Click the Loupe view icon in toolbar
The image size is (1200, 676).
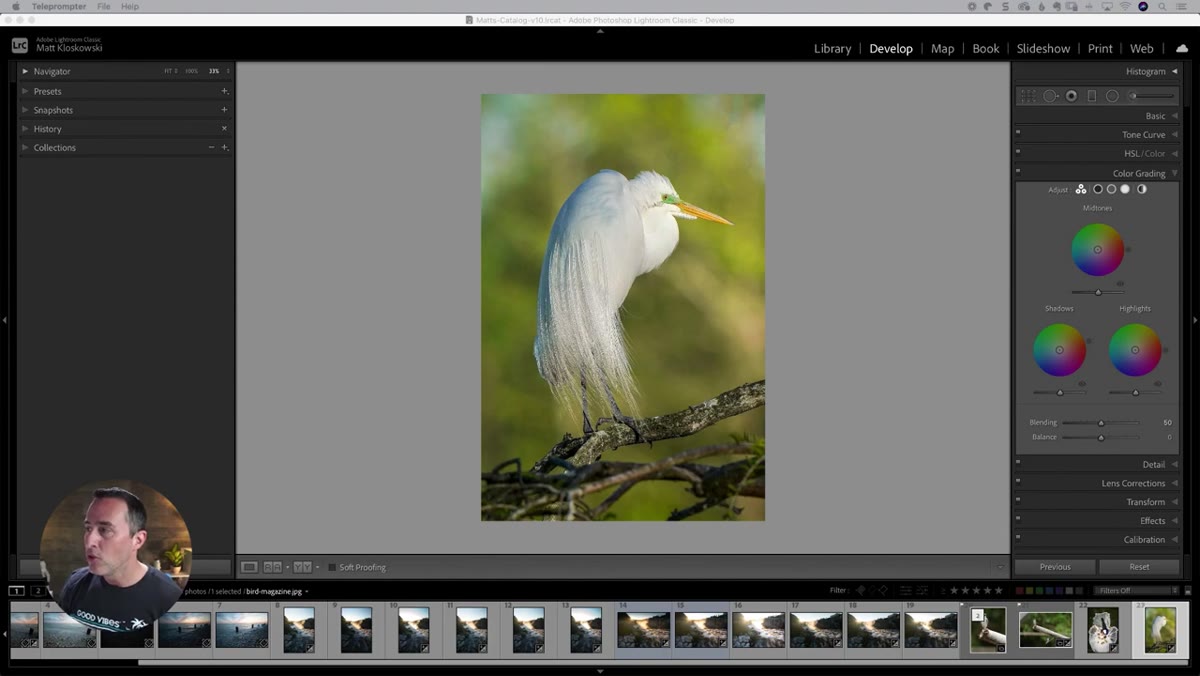(249, 567)
